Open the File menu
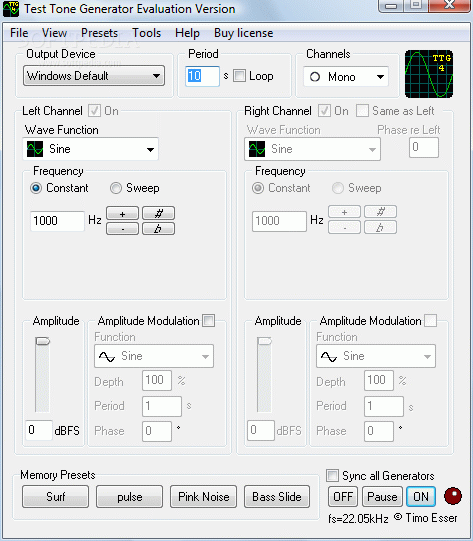This screenshot has height=541, width=473. pyautogui.click(x=19, y=33)
